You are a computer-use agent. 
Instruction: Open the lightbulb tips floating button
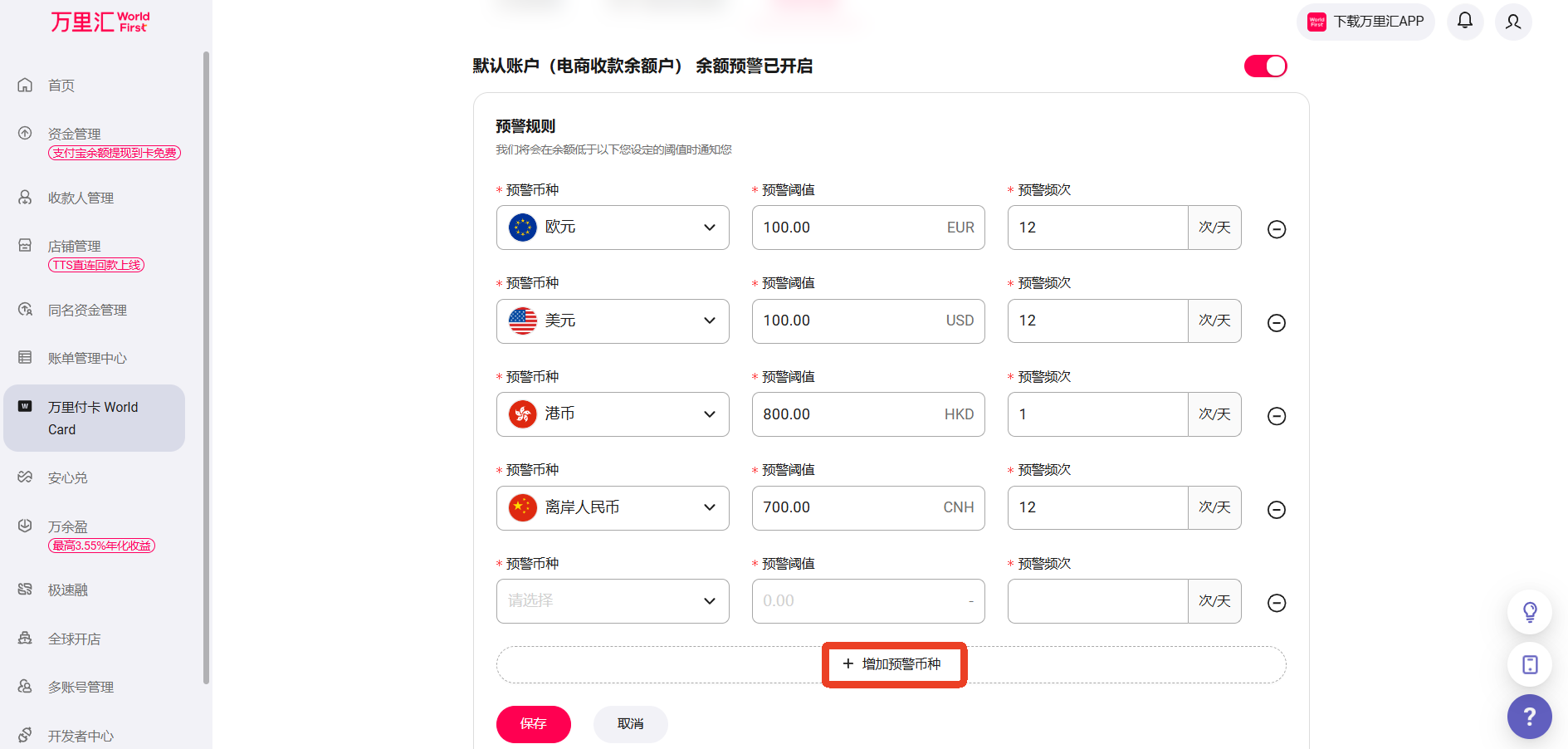click(1529, 612)
